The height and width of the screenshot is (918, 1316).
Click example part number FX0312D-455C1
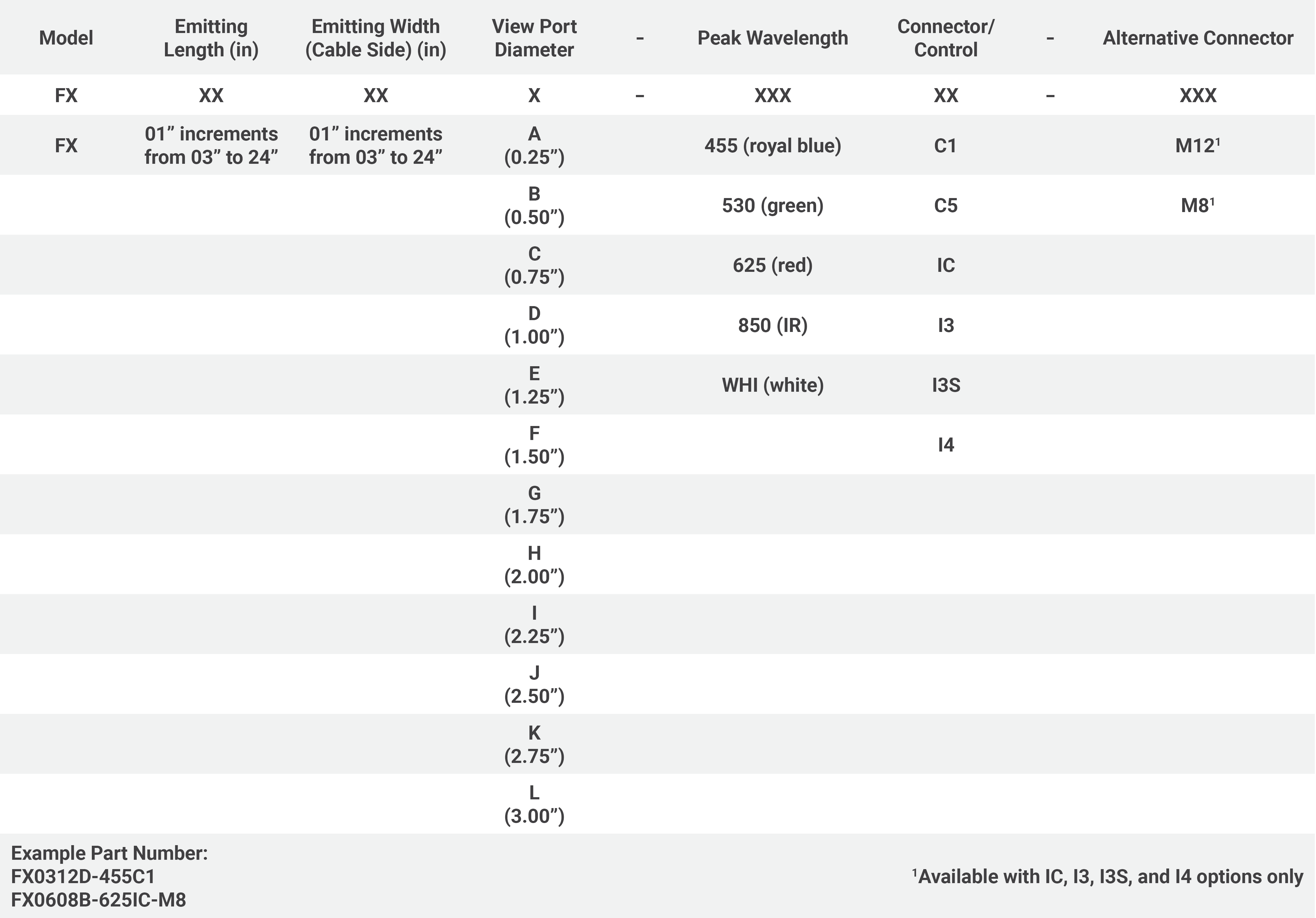pos(83,877)
